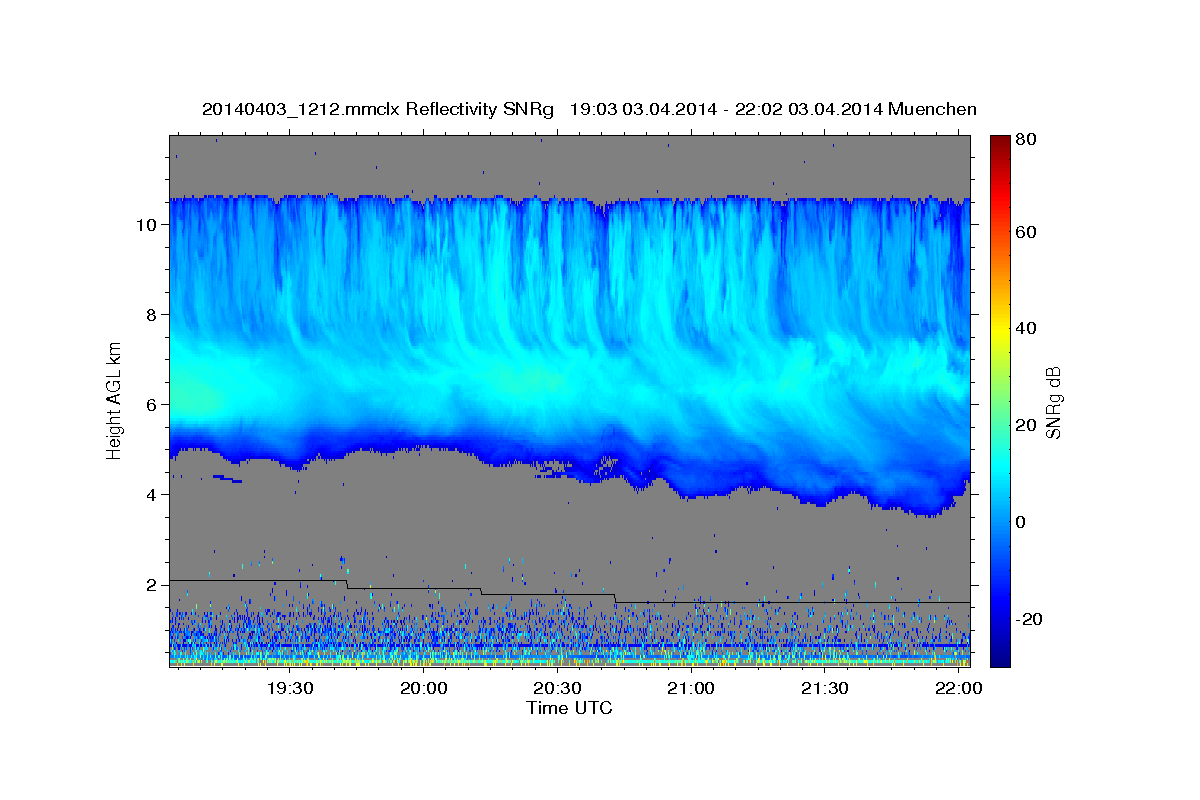
Task: Click the 21:00 time tick label
Action: tap(691, 688)
